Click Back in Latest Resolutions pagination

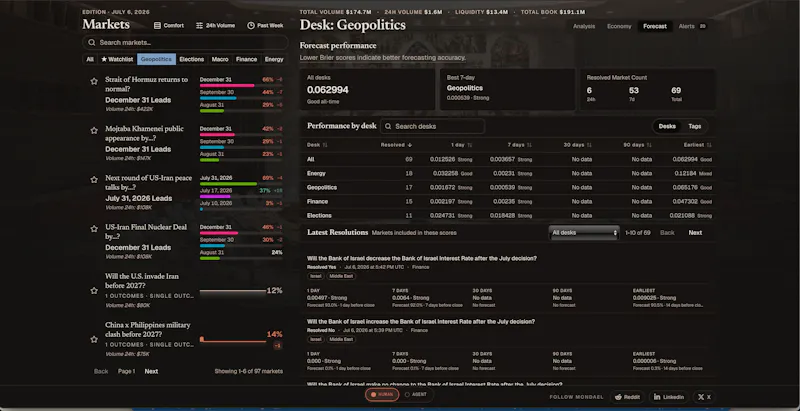point(667,233)
